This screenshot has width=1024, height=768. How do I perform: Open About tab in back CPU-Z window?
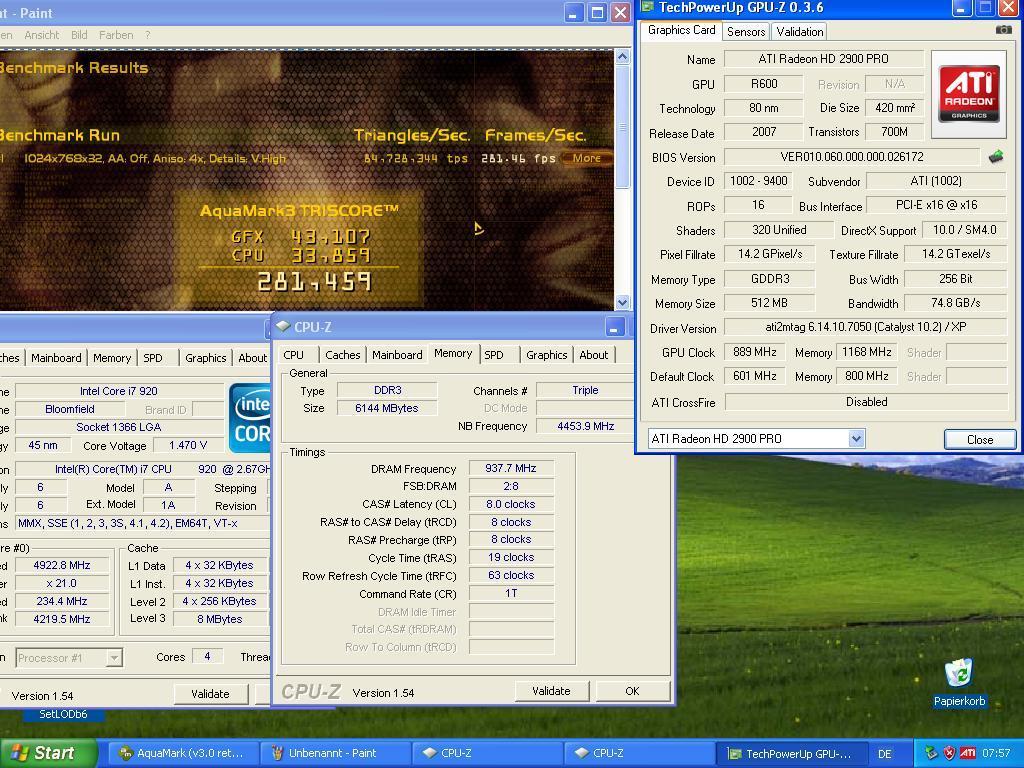[x=252, y=358]
